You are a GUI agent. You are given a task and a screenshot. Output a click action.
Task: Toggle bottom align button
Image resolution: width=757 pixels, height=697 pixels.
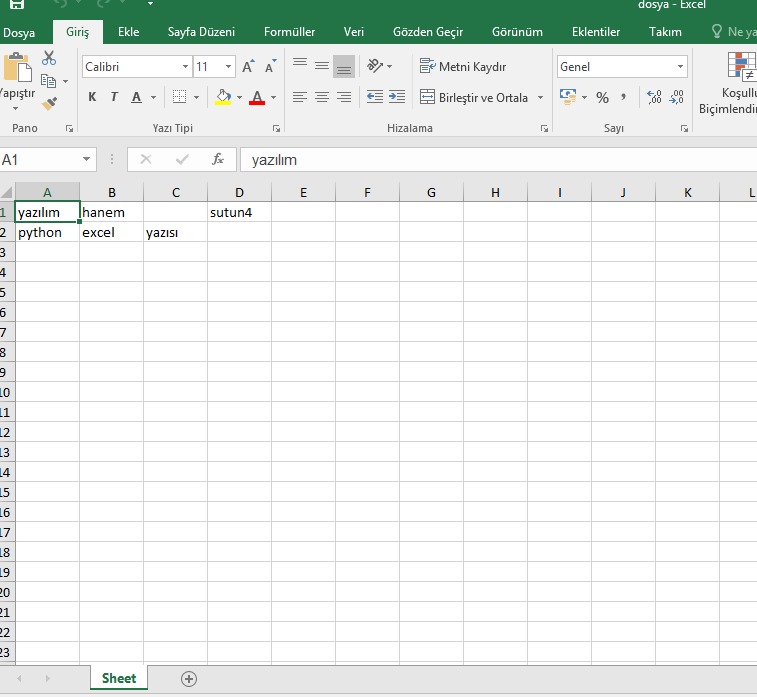pyautogui.click(x=344, y=66)
